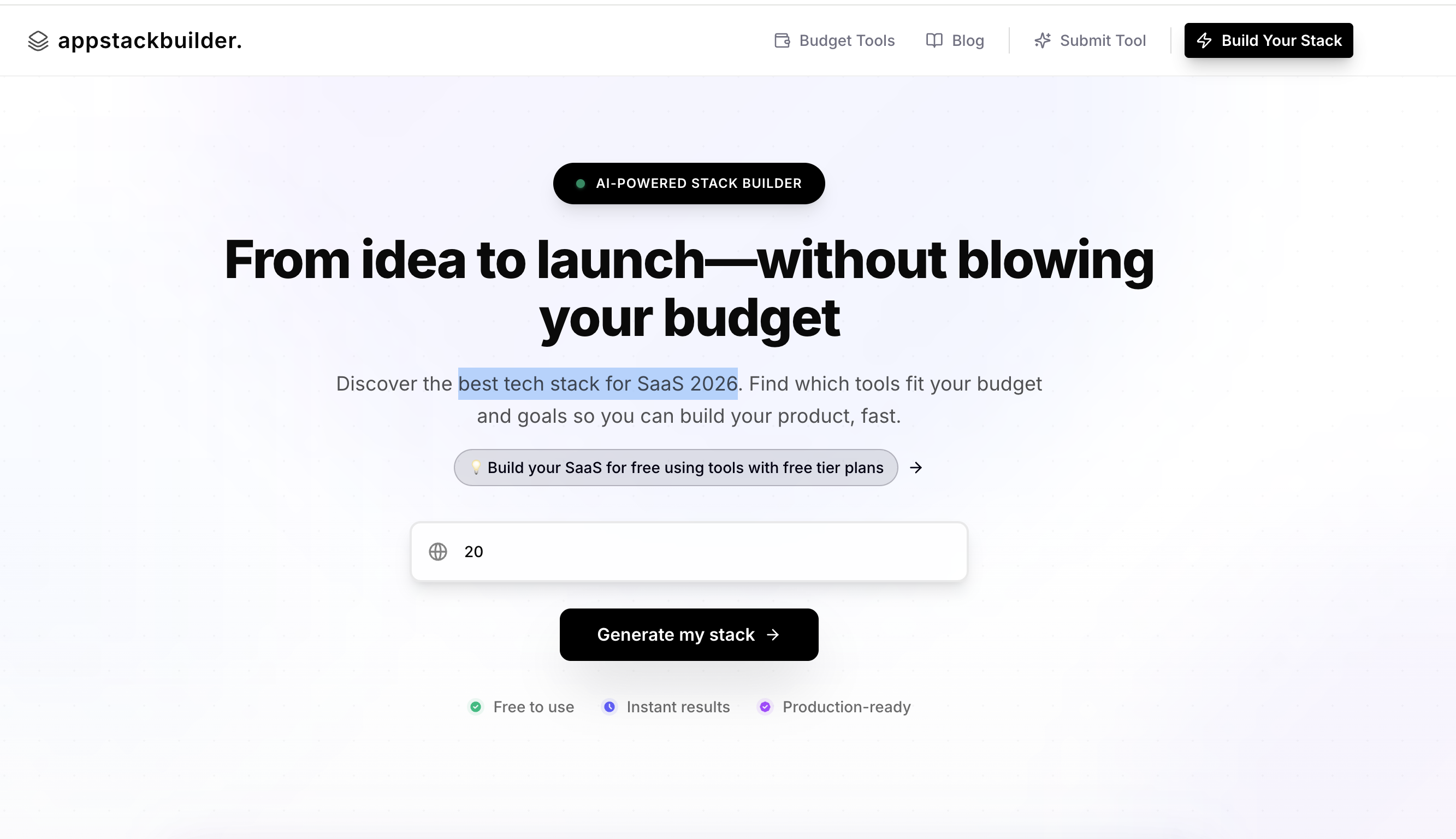Click the arrow next to the free tier banner
1456x839 pixels.
pyautogui.click(x=915, y=468)
